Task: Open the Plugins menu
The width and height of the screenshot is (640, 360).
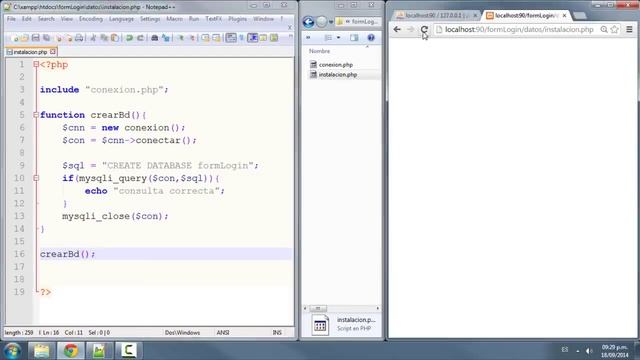Action: [x=237, y=19]
